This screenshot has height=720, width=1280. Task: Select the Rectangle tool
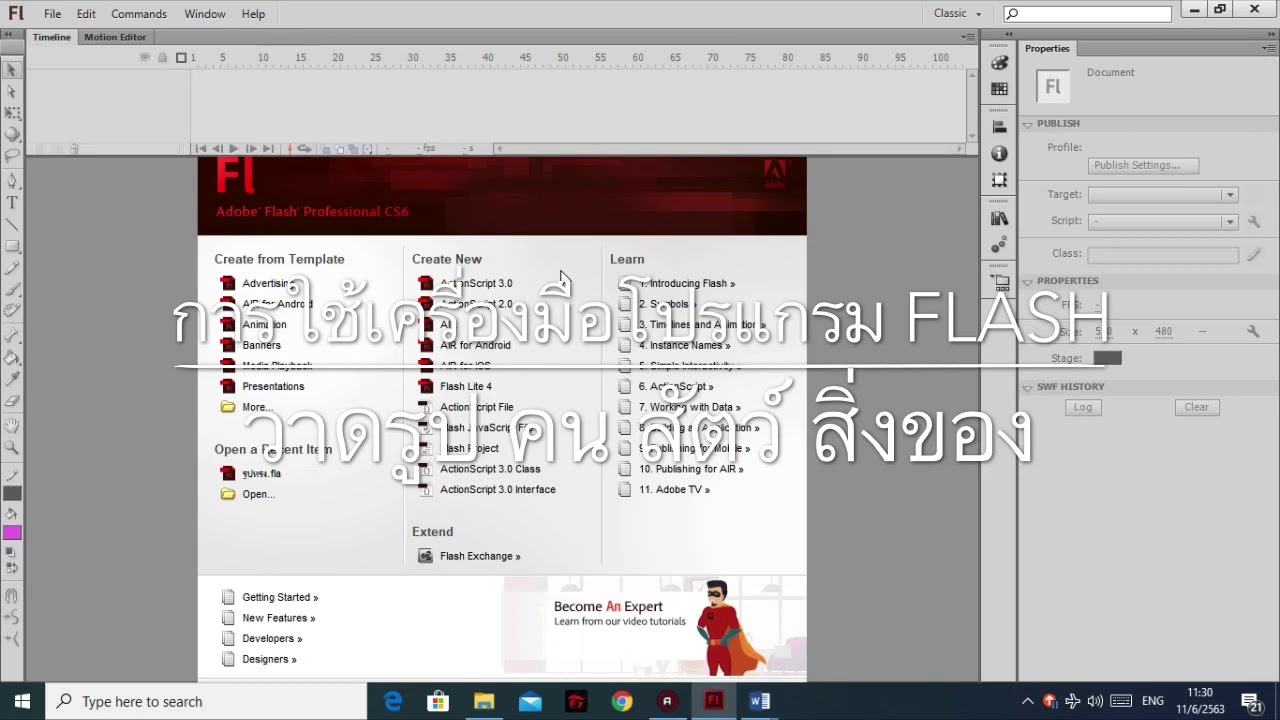coord(12,246)
